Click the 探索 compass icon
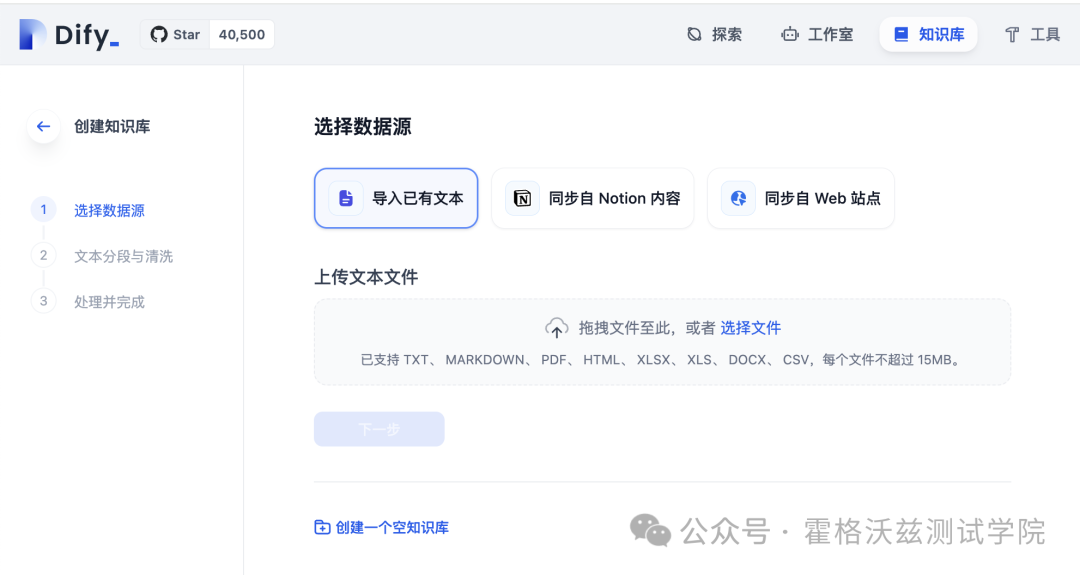 click(694, 34)
